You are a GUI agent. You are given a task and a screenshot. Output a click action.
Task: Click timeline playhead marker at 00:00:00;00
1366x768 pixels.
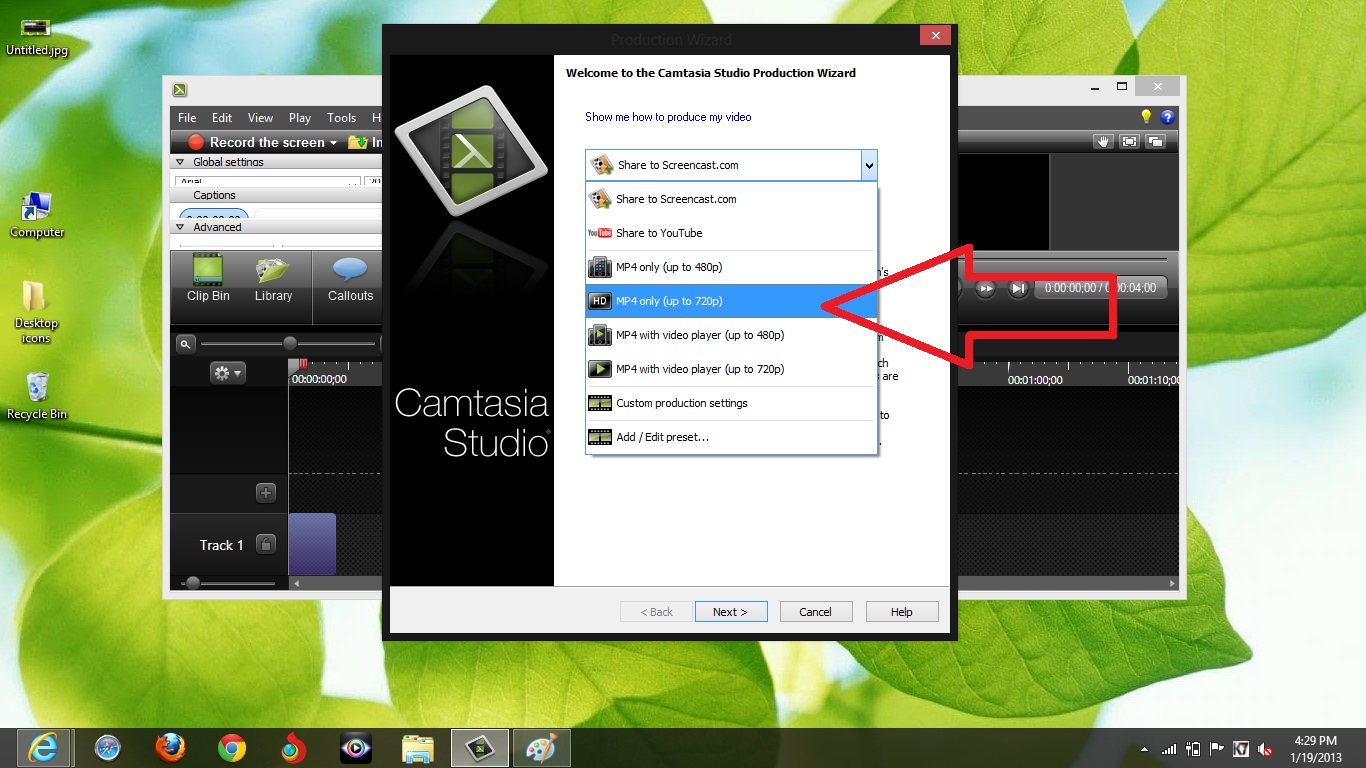302,365
